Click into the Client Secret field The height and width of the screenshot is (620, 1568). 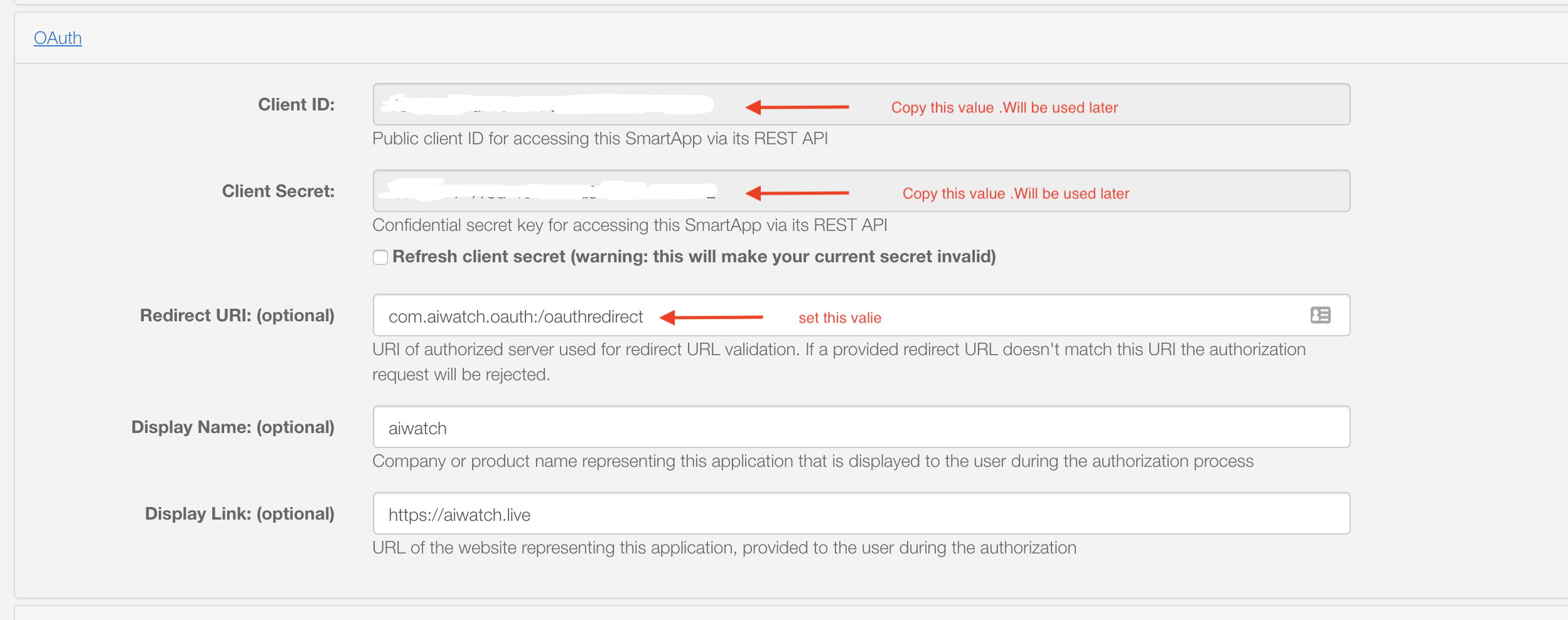(860, 191)
